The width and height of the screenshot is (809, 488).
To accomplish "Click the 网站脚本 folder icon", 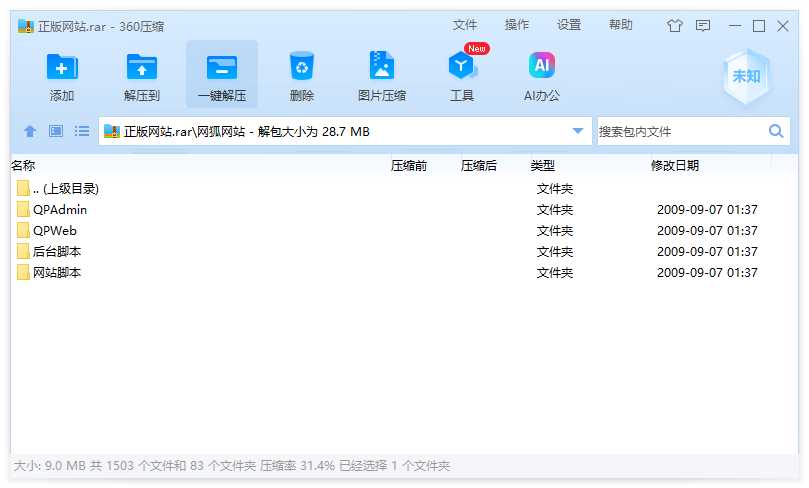I will click(23, 273).
